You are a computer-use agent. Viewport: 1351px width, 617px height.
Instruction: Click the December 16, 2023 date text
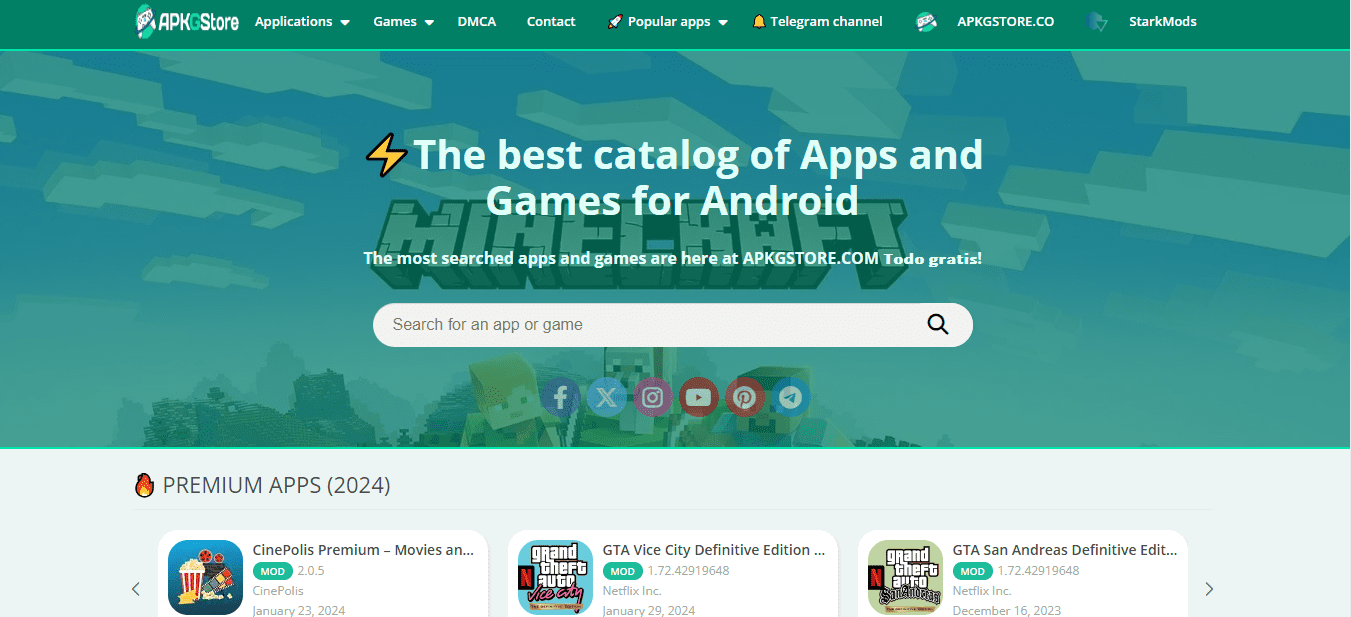coord(1007,610)
